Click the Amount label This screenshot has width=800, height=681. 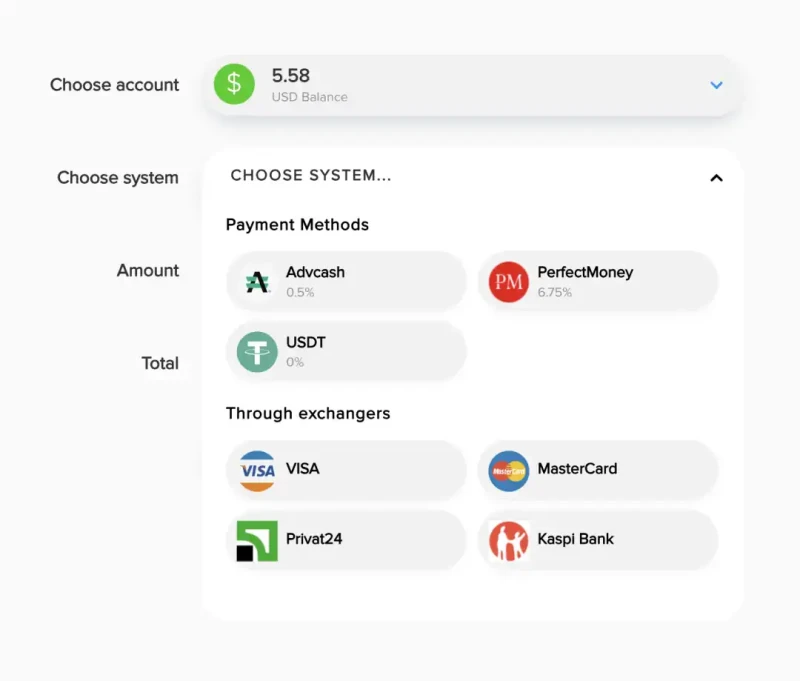pos(148,270)
